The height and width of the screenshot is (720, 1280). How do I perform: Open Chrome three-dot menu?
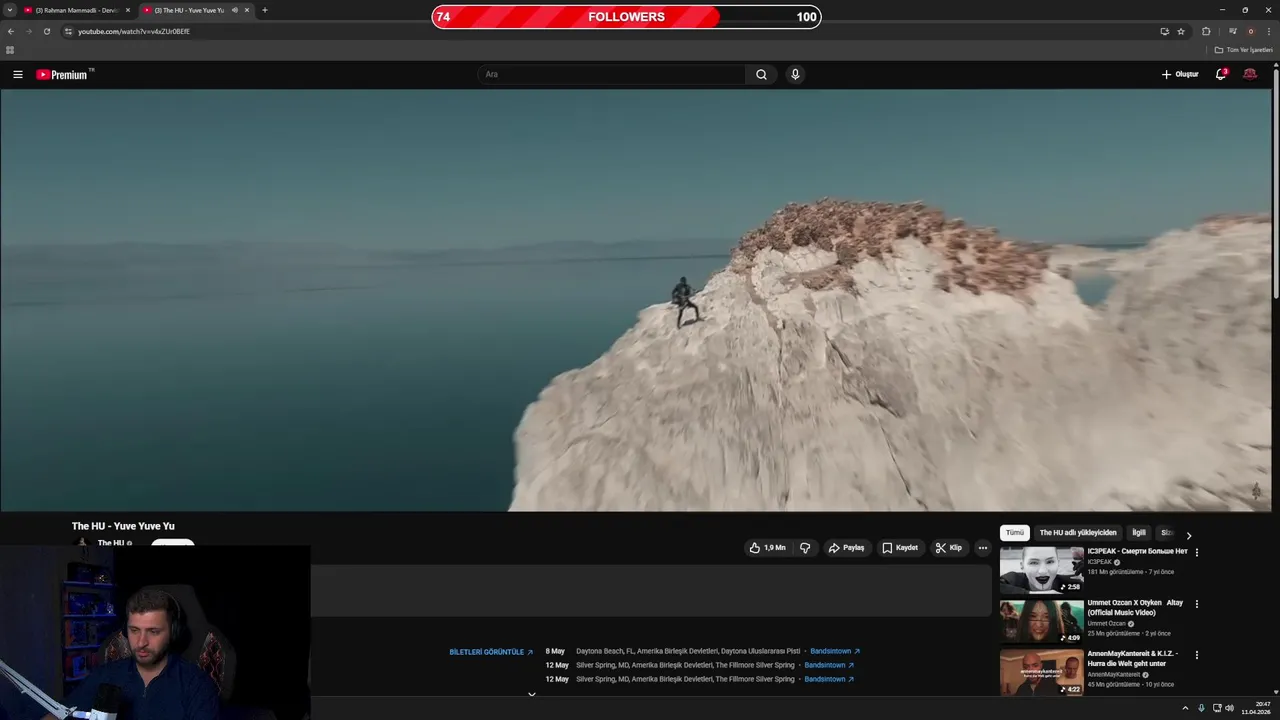click(1269, 31)
